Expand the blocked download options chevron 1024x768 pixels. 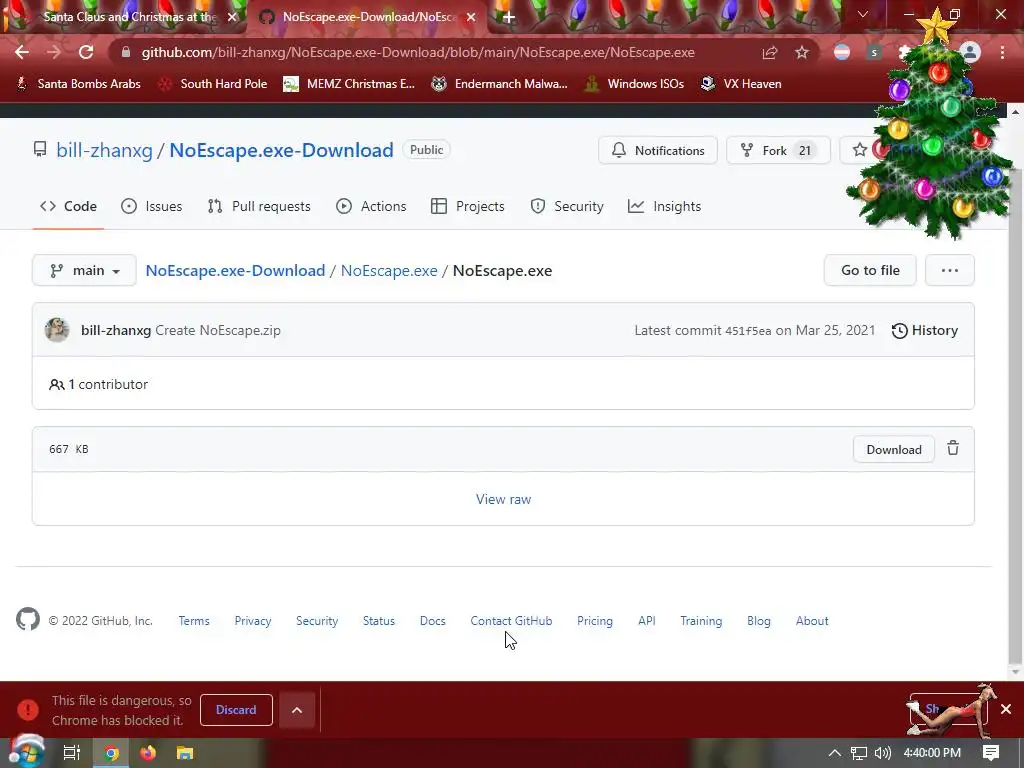[297, 710]
